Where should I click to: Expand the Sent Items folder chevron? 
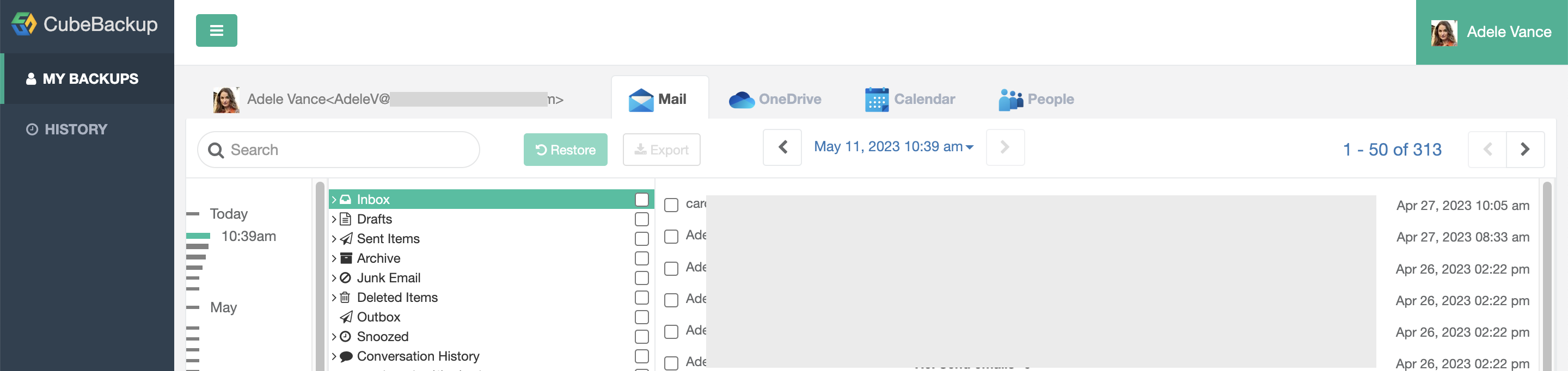(x=334, y=238)
